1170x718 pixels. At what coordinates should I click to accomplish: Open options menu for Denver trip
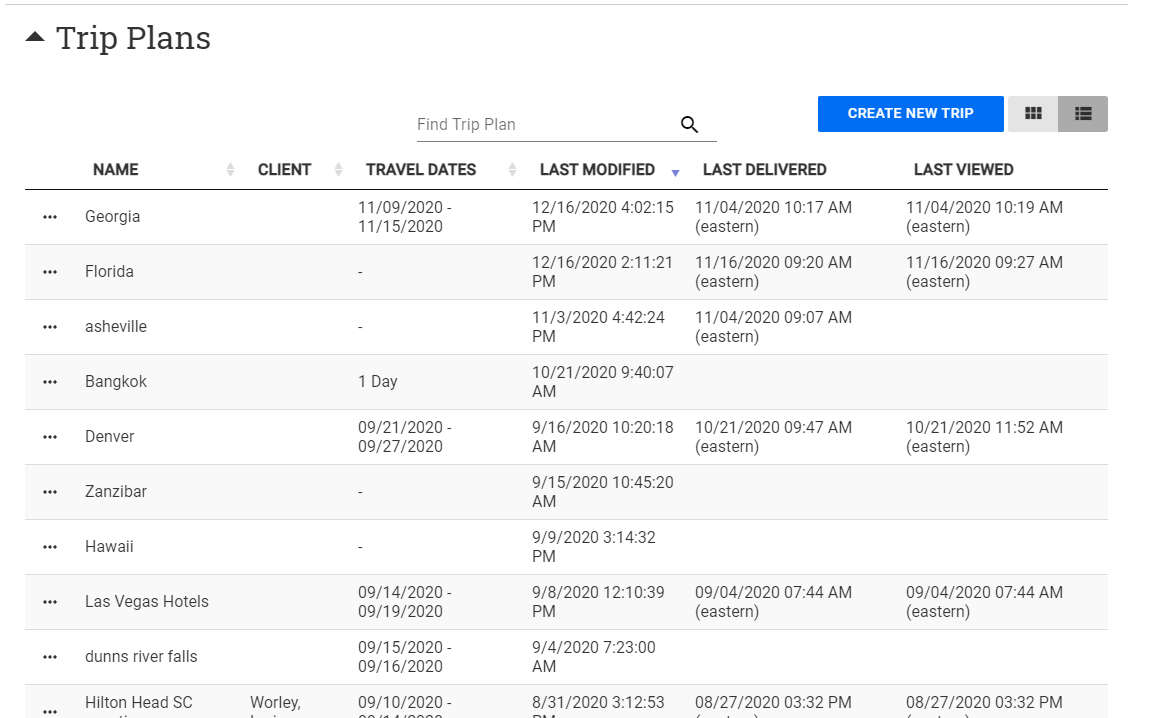(50, 438)
